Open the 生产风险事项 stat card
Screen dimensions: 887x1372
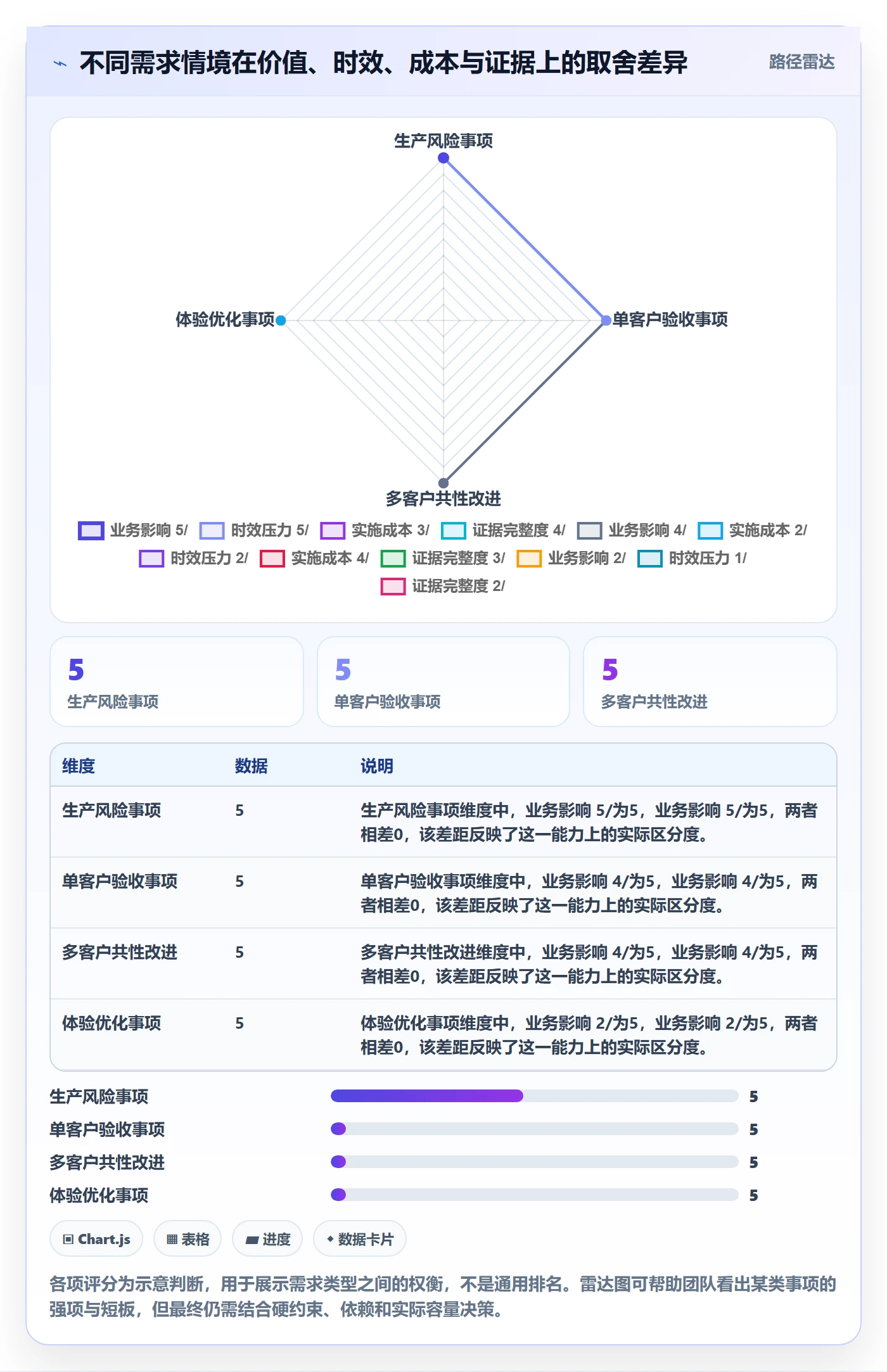click(177, 682)
